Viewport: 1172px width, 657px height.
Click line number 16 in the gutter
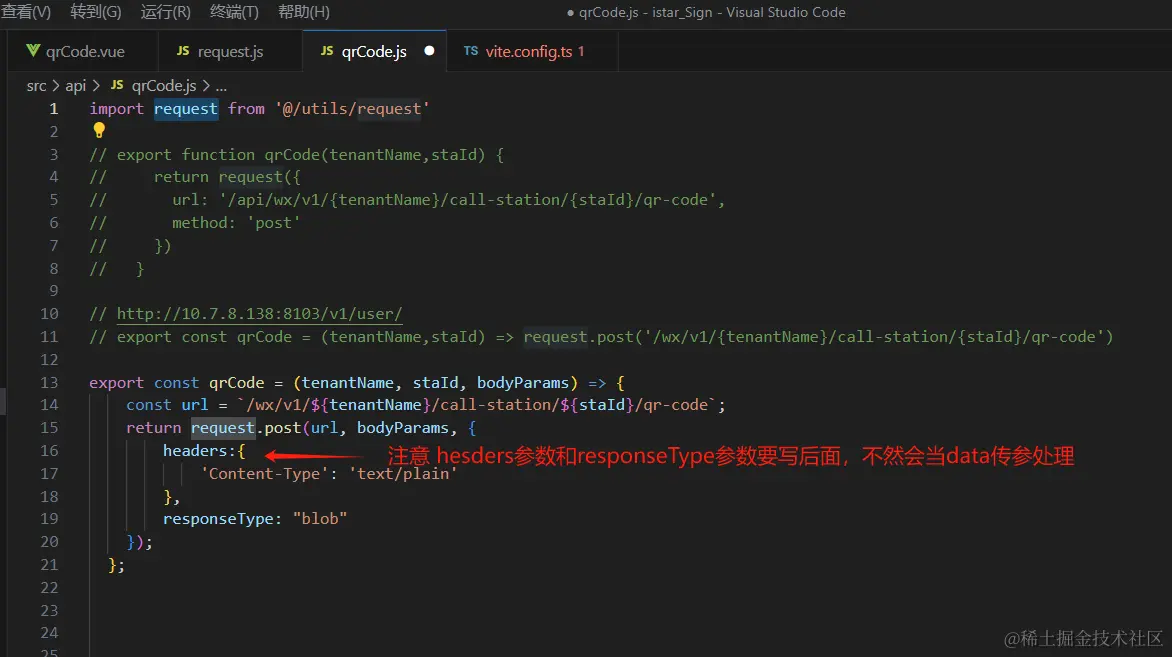(49, 451)
